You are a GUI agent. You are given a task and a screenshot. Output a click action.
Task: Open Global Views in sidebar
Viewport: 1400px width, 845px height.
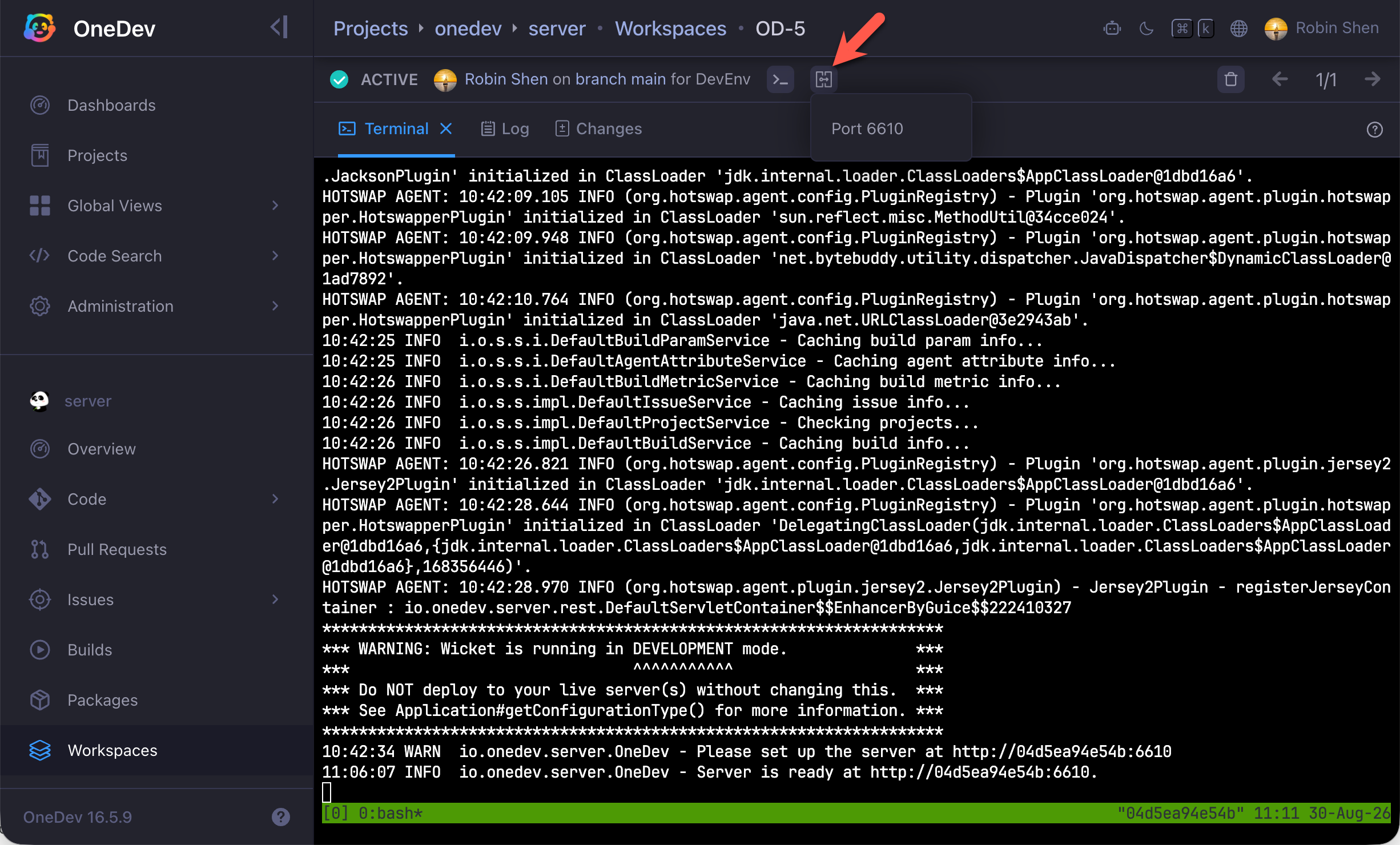click(156, 206)
